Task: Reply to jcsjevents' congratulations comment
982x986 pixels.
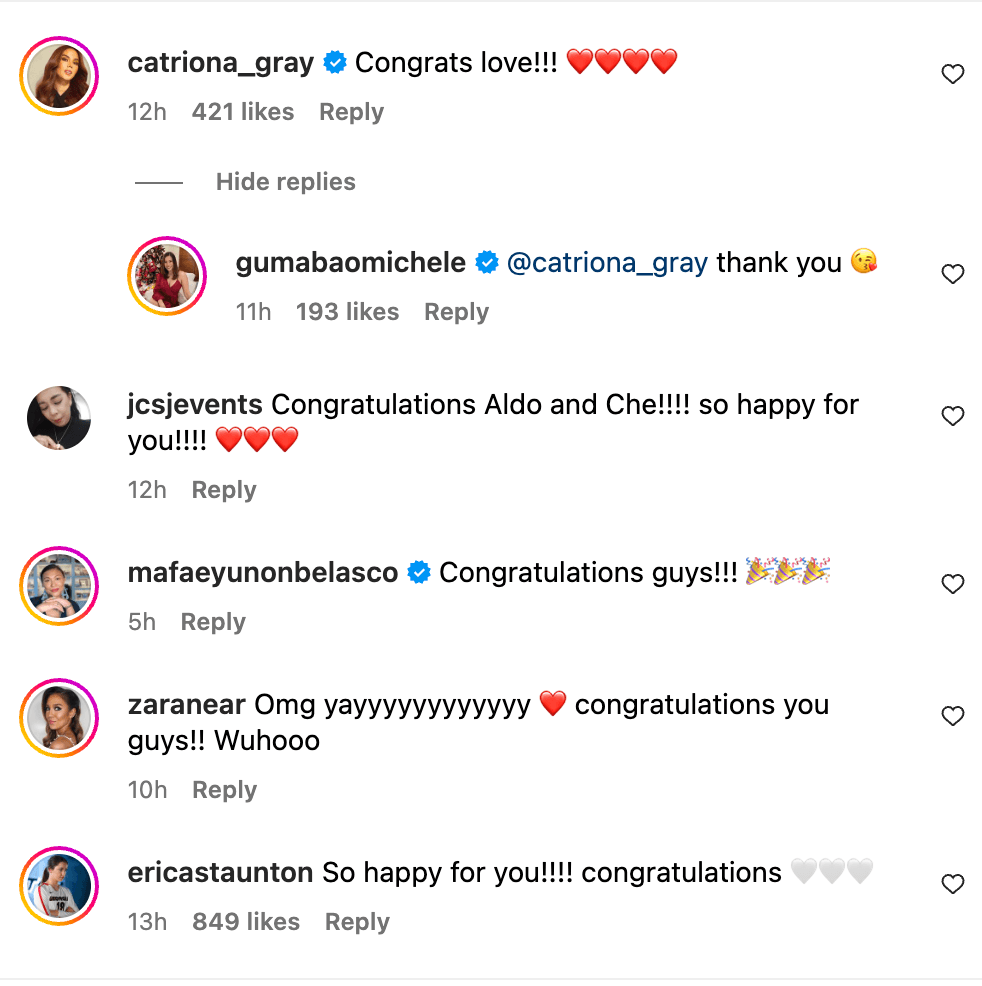Action: tap(224, 490)
